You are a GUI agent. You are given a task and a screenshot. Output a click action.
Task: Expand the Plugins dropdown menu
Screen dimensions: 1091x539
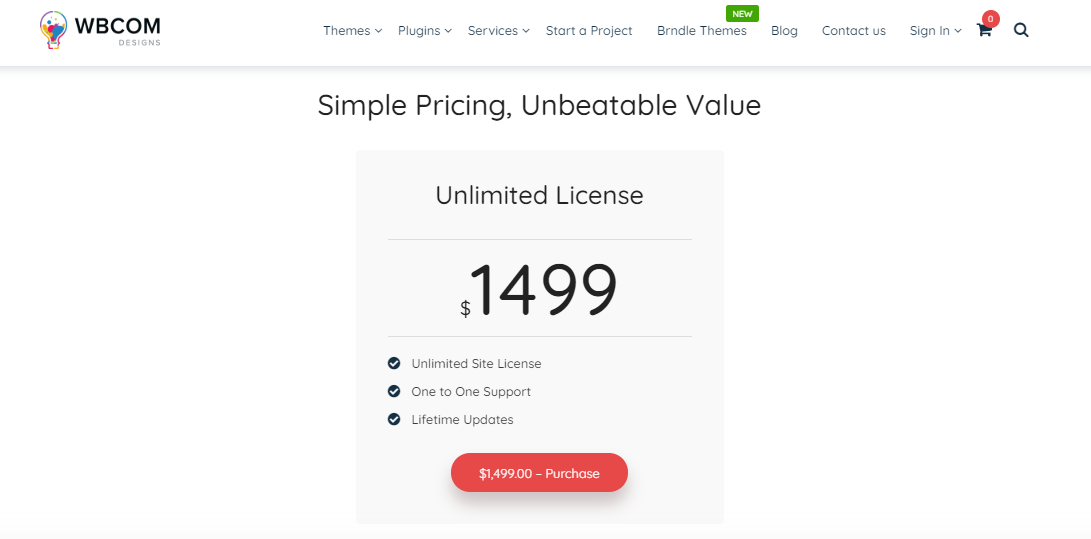425,31
